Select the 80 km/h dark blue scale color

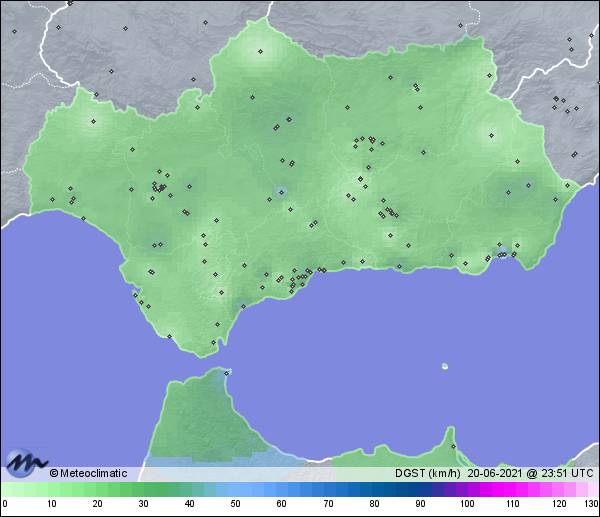coord(373,489)
